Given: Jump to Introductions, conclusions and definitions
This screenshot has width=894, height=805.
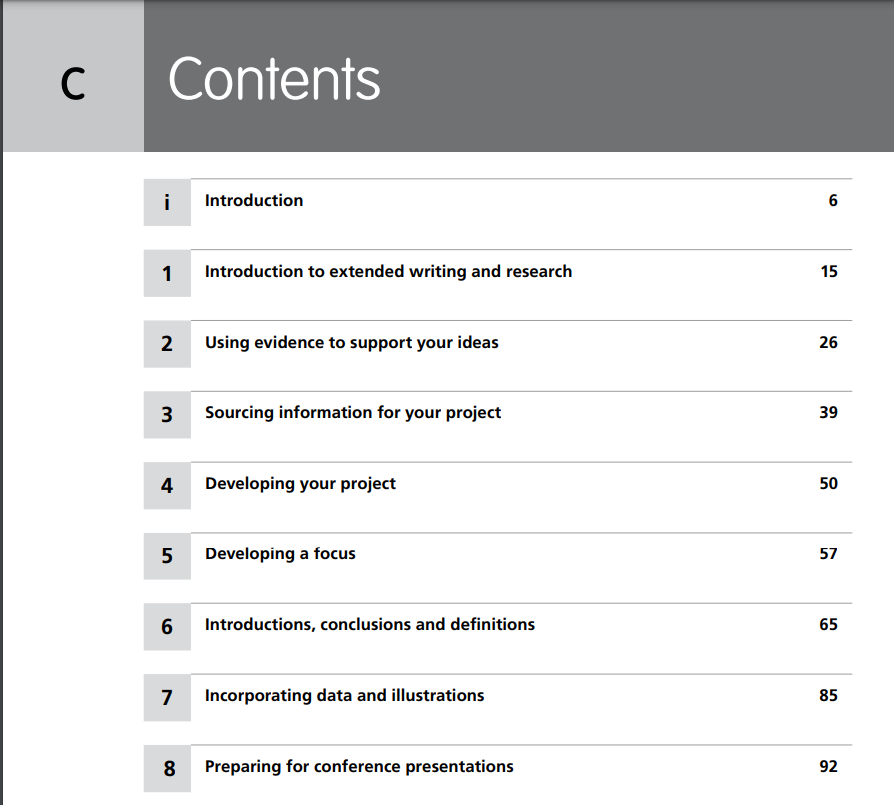Looking at the screenshot, I should point(369,625).
